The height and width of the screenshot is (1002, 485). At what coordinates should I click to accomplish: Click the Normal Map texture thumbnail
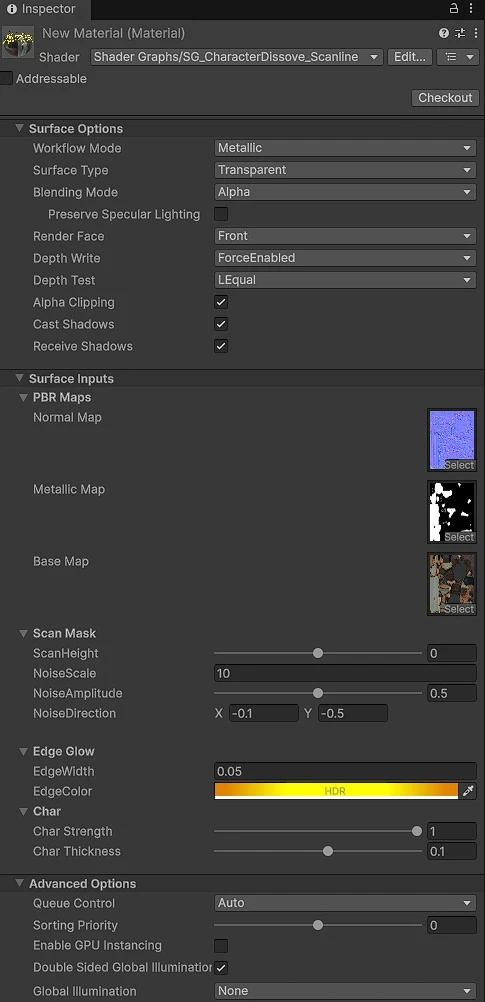click(452, 440)
